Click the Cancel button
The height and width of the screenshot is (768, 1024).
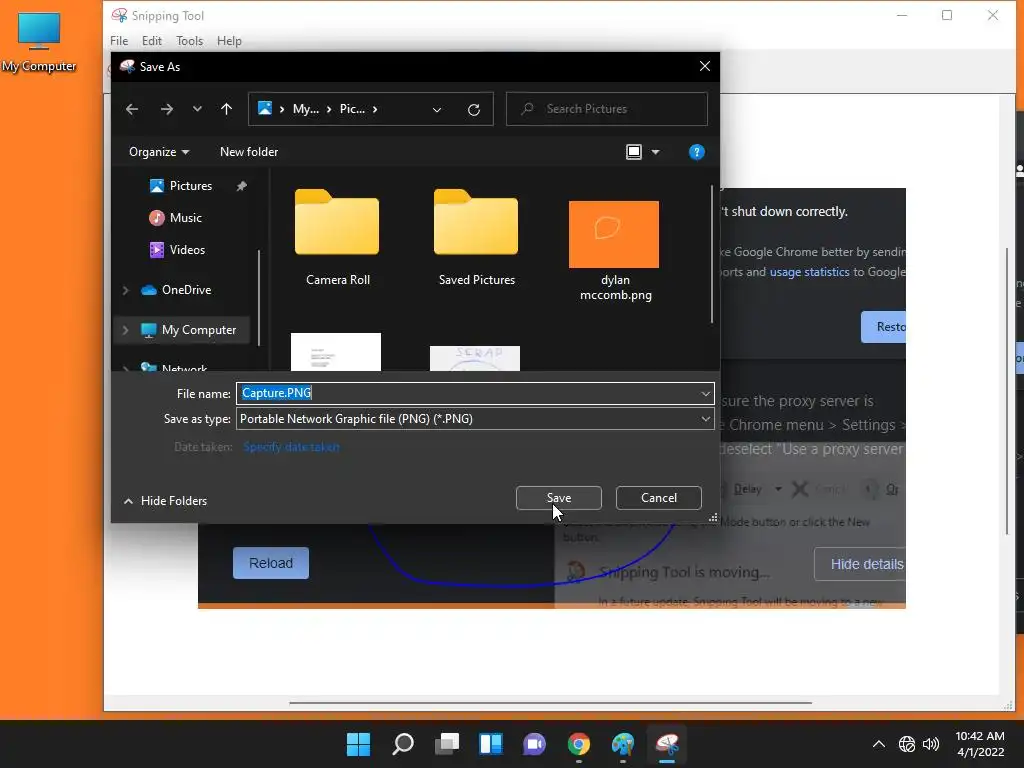point(659,498)
